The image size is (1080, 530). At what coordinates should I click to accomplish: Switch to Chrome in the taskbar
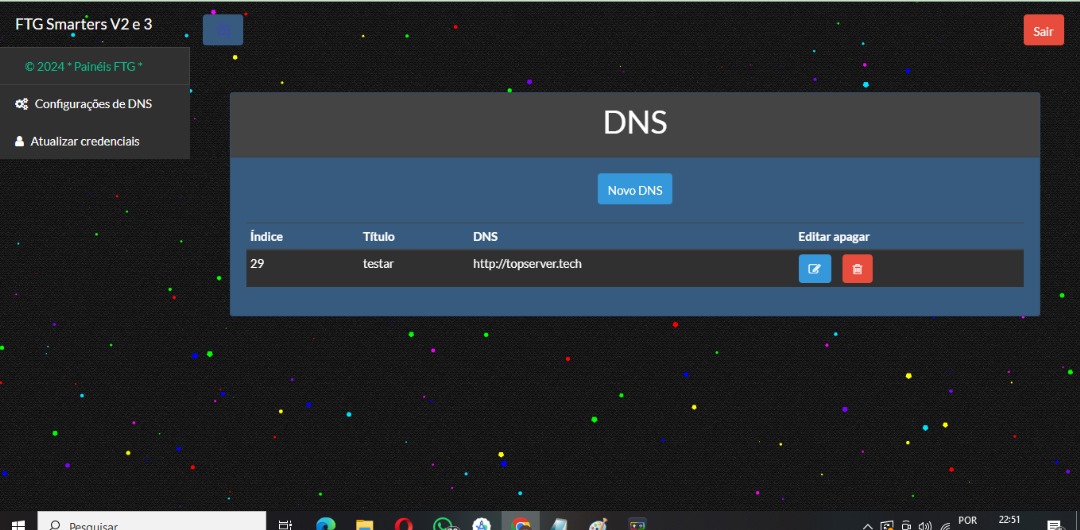coord(520,524)
